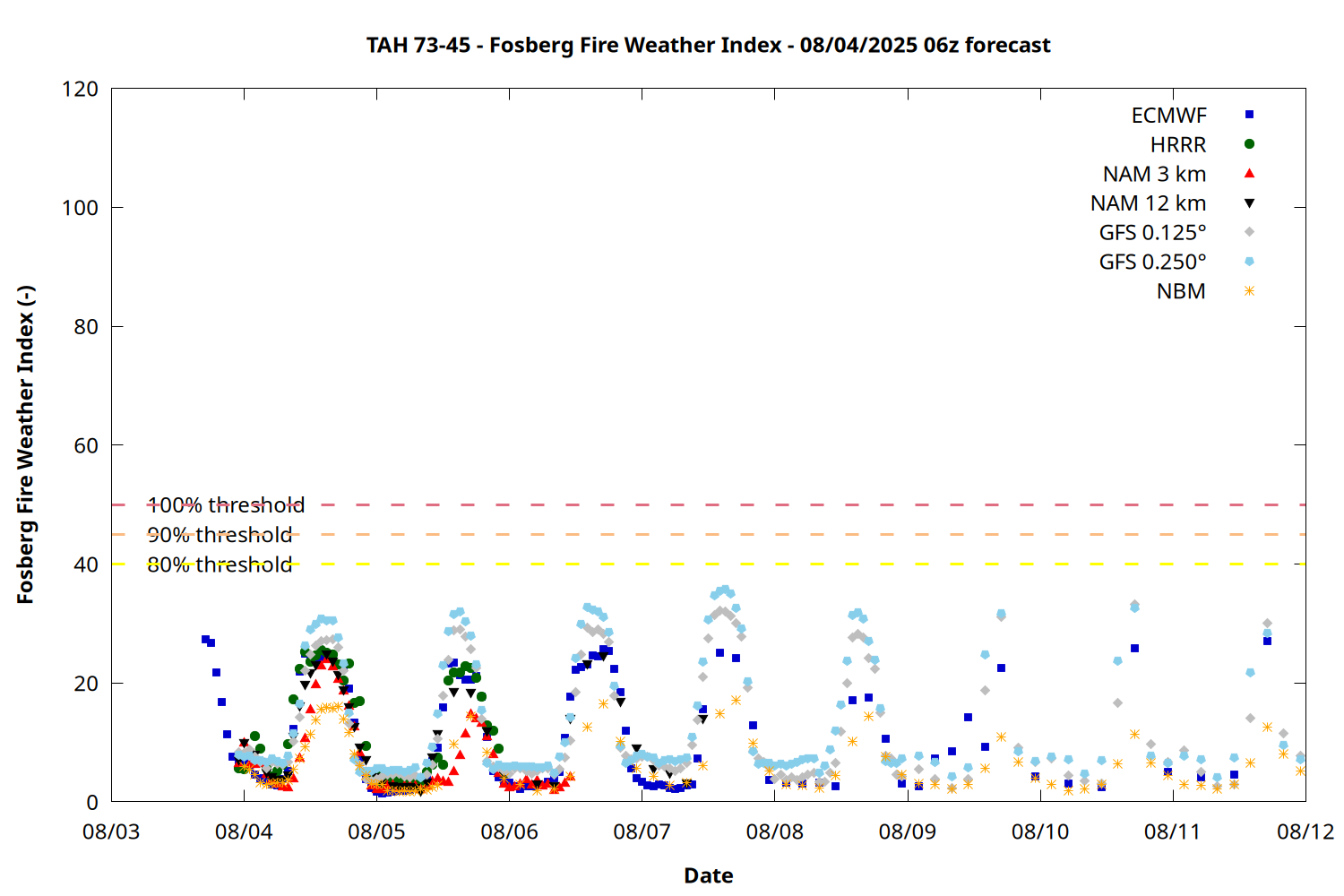Image resolution: width=1344 pixels, height=896 pixels.
Task: Click the 08/12 date tick label
Action: [1305, 831]
